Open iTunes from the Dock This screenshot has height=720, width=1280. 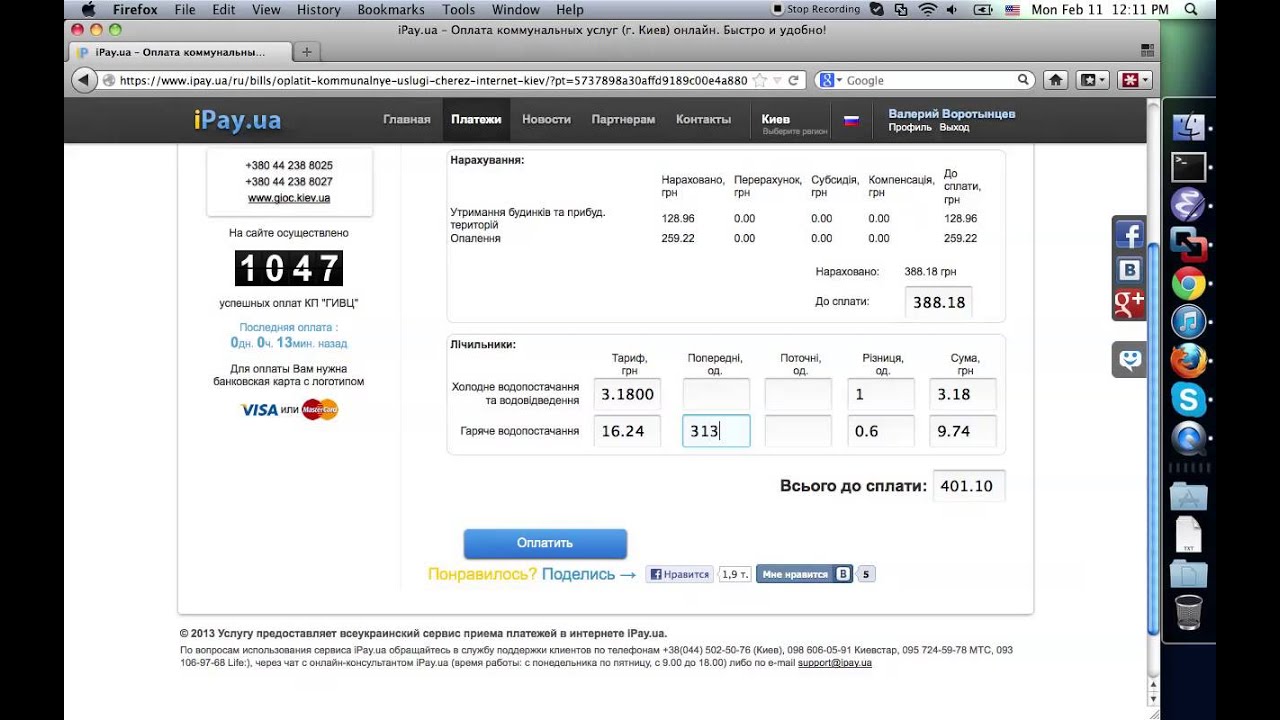tap(1189, 323)
